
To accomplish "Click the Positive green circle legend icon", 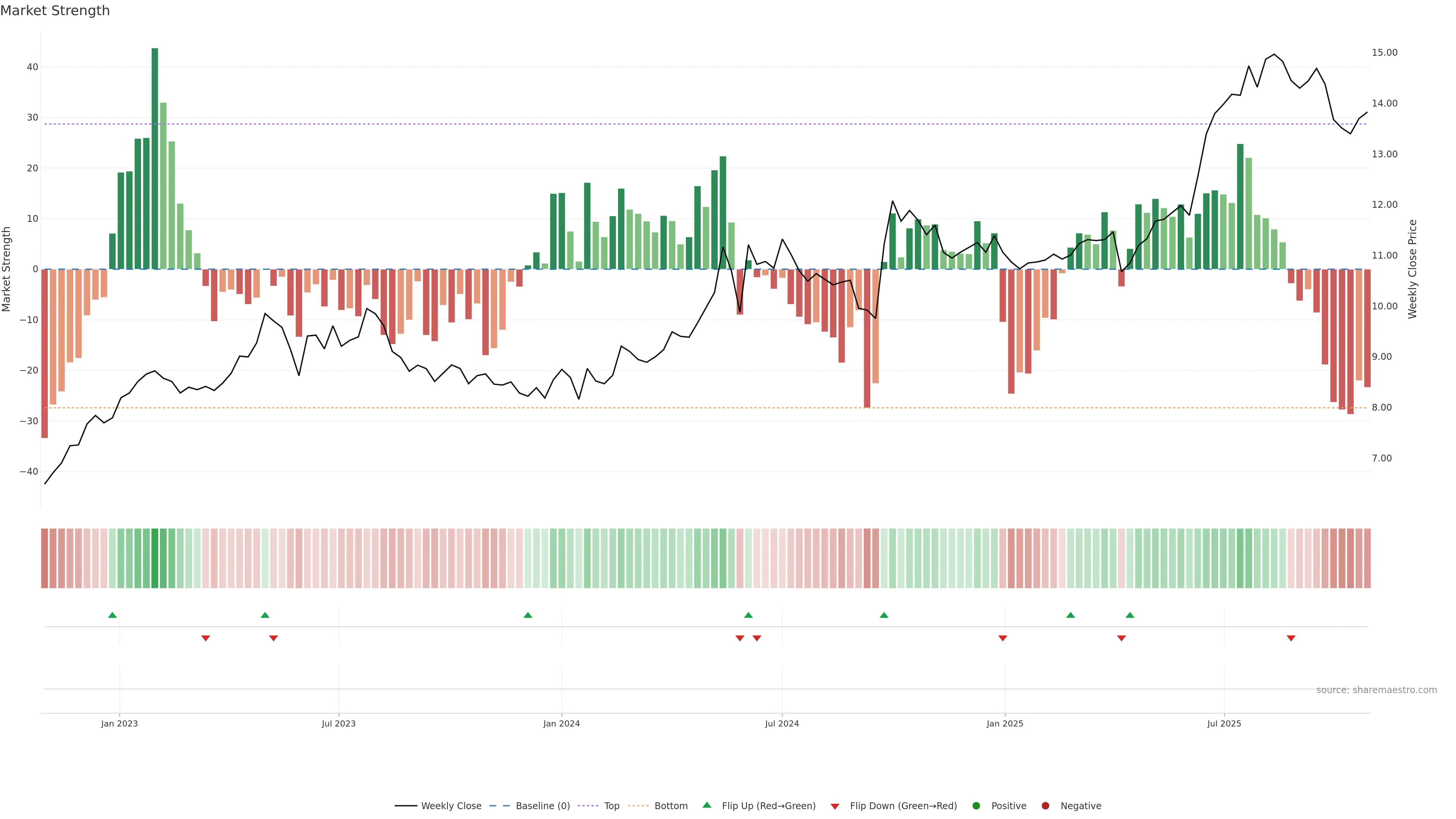I will [976, 806].
